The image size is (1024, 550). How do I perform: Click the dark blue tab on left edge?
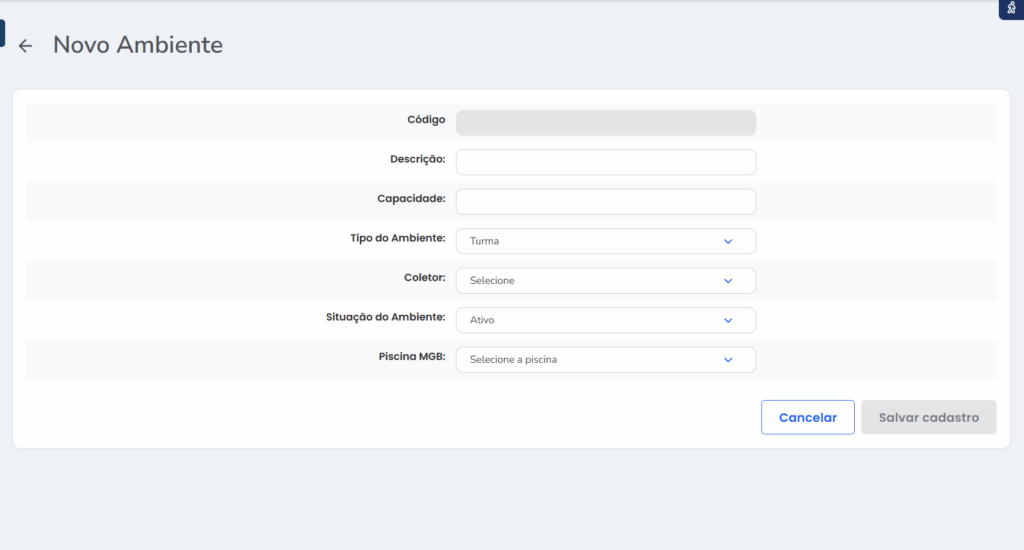tap(2, 33)
